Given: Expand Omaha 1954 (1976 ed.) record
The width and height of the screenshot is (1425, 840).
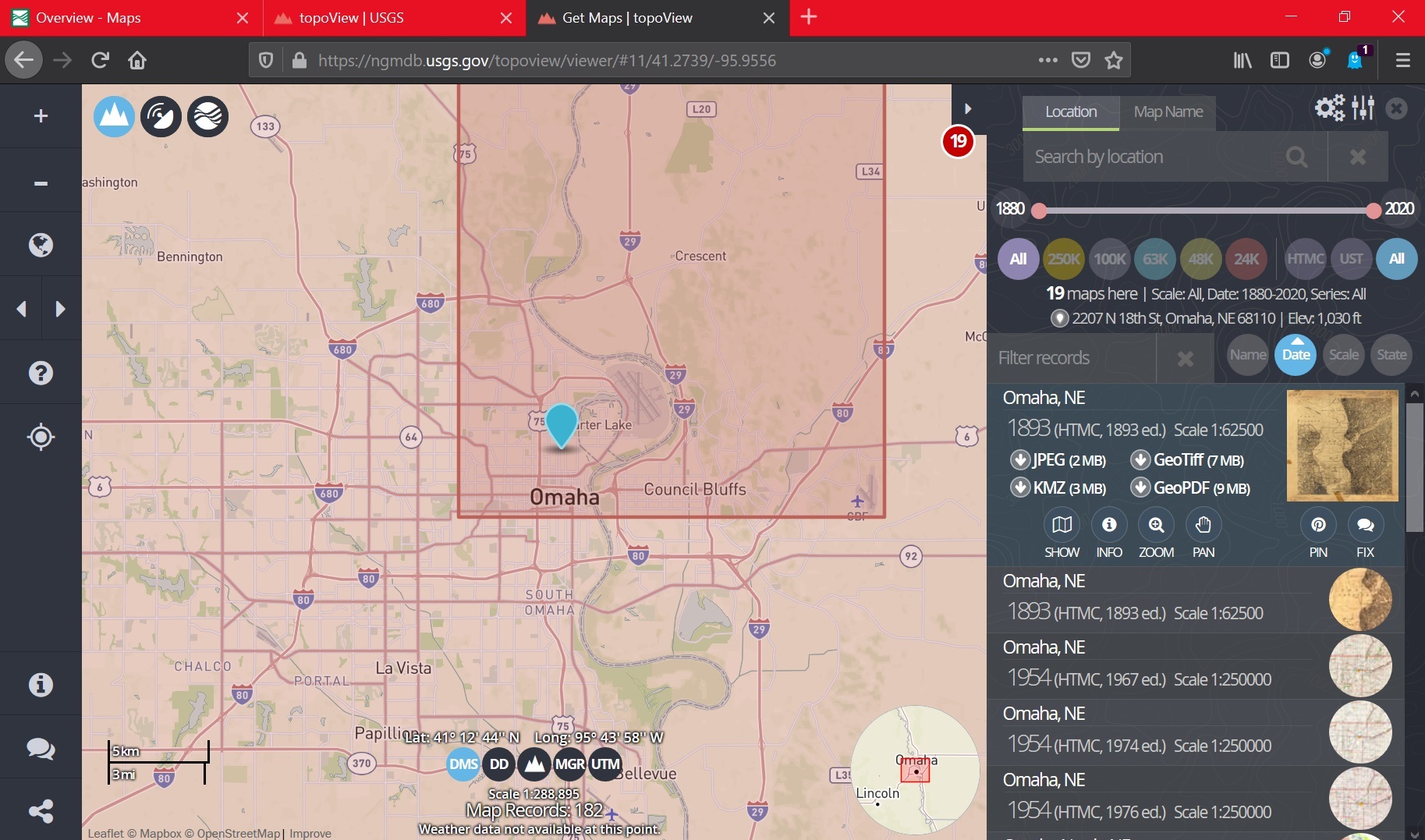Looking at the screenshot, I should 1196,798.
